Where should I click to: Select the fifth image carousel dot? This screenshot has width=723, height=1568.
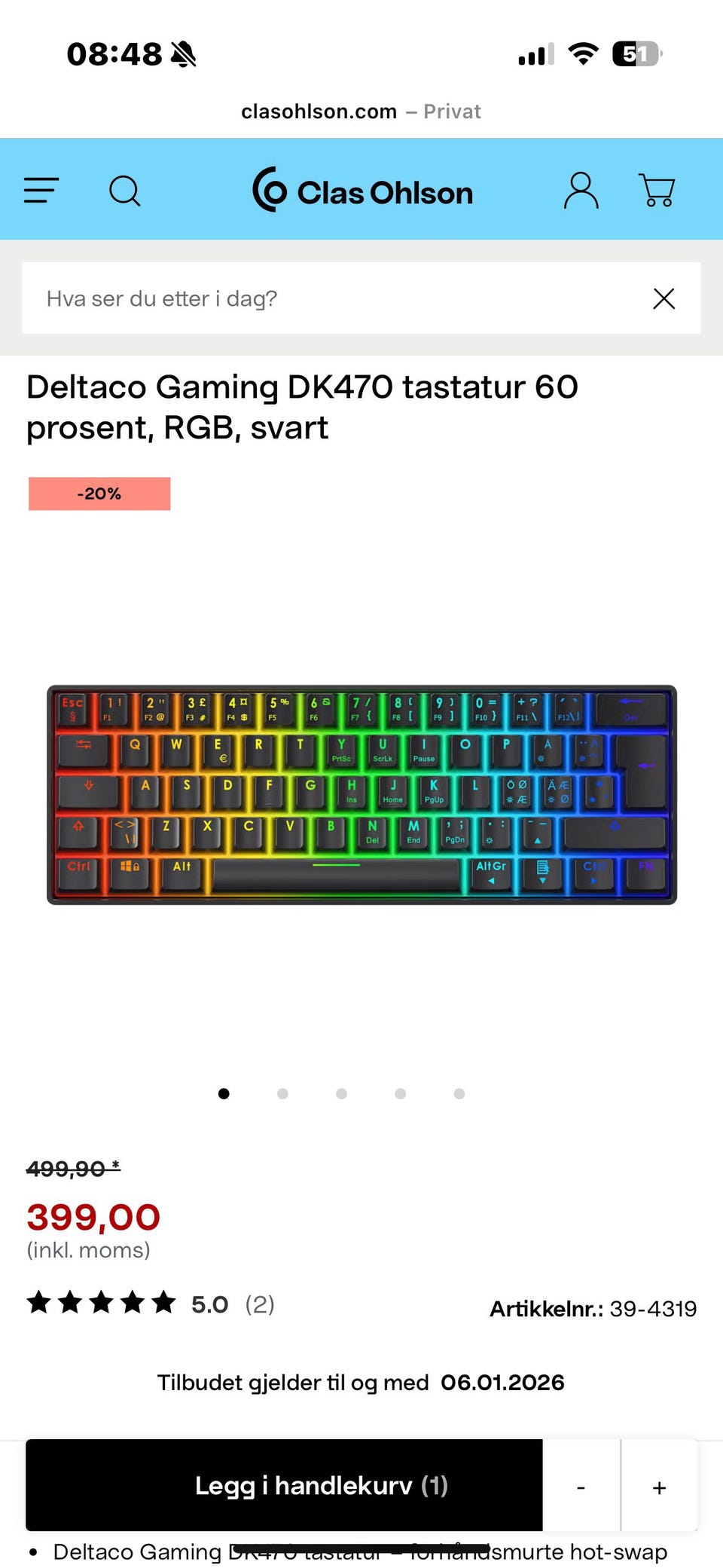[459, 1093]
